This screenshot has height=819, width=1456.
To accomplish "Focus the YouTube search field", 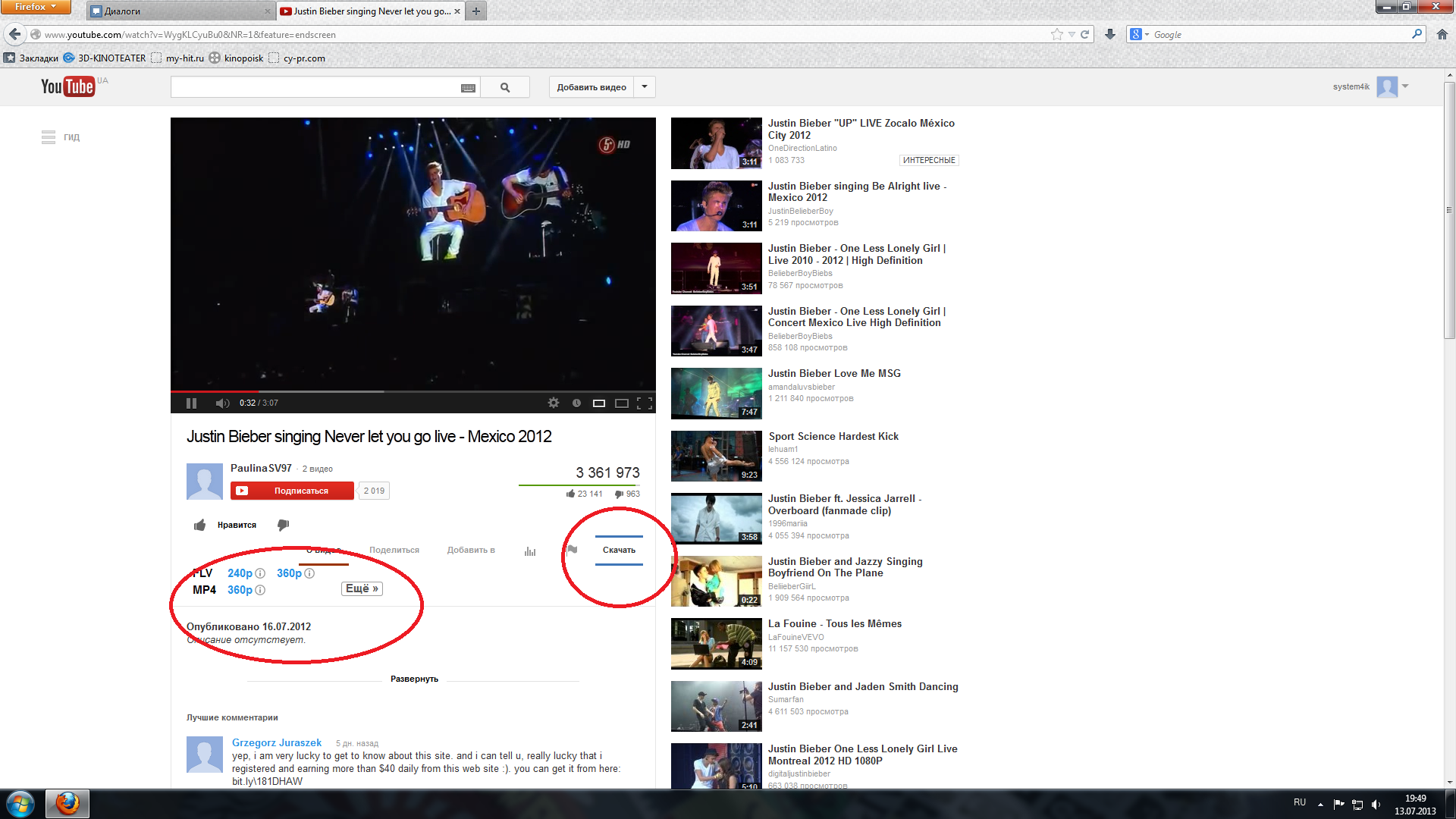I will (x=315, y=87).
